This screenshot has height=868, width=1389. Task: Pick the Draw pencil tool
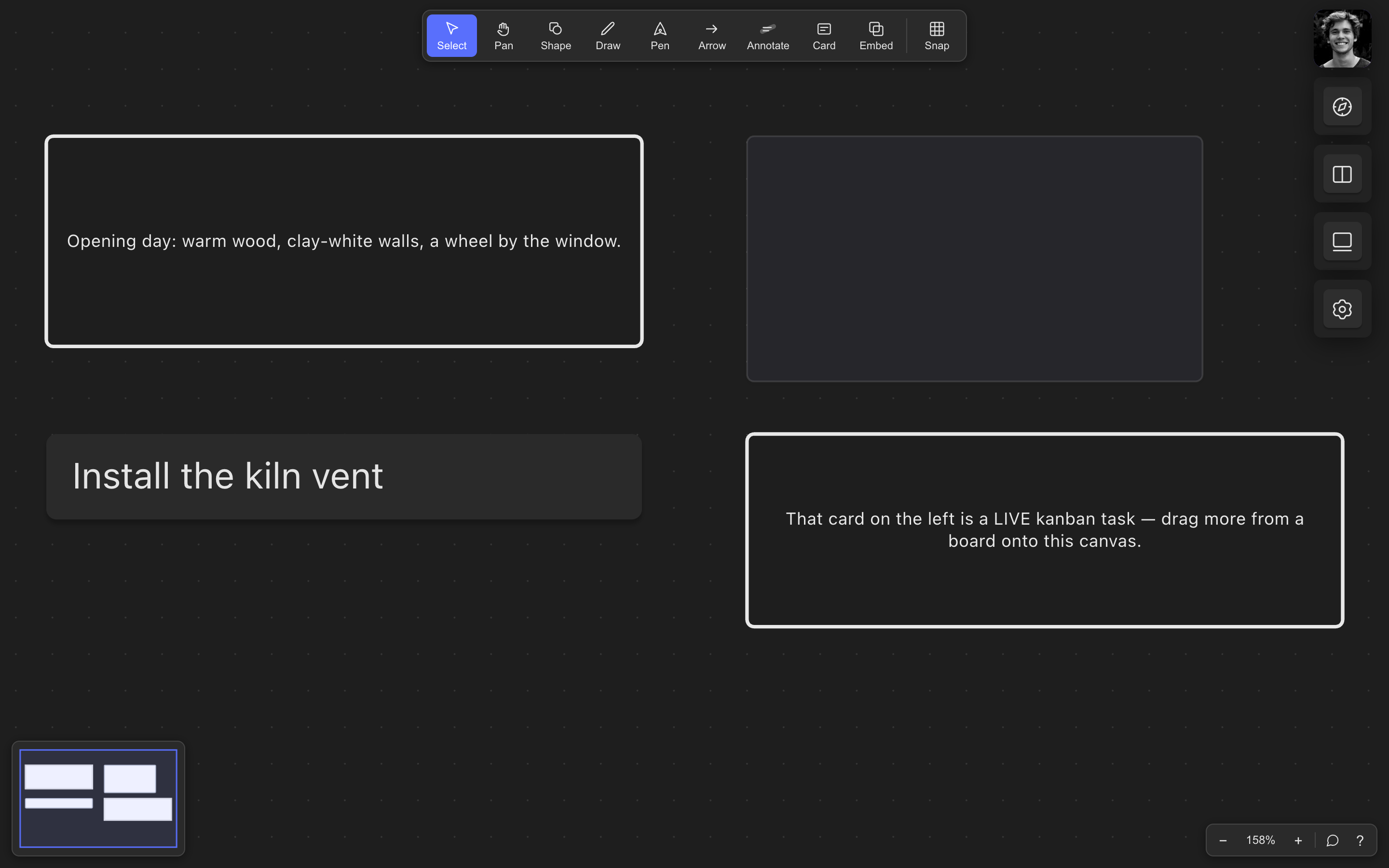pos(608,36)
